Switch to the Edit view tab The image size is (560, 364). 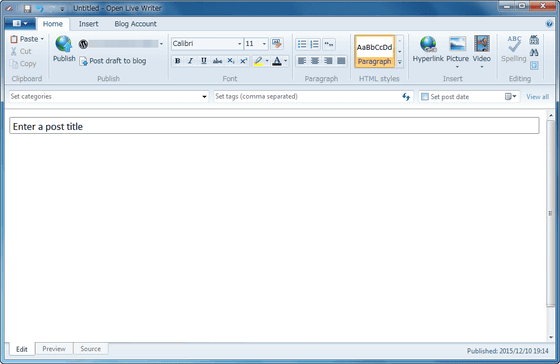pos(21,349)
